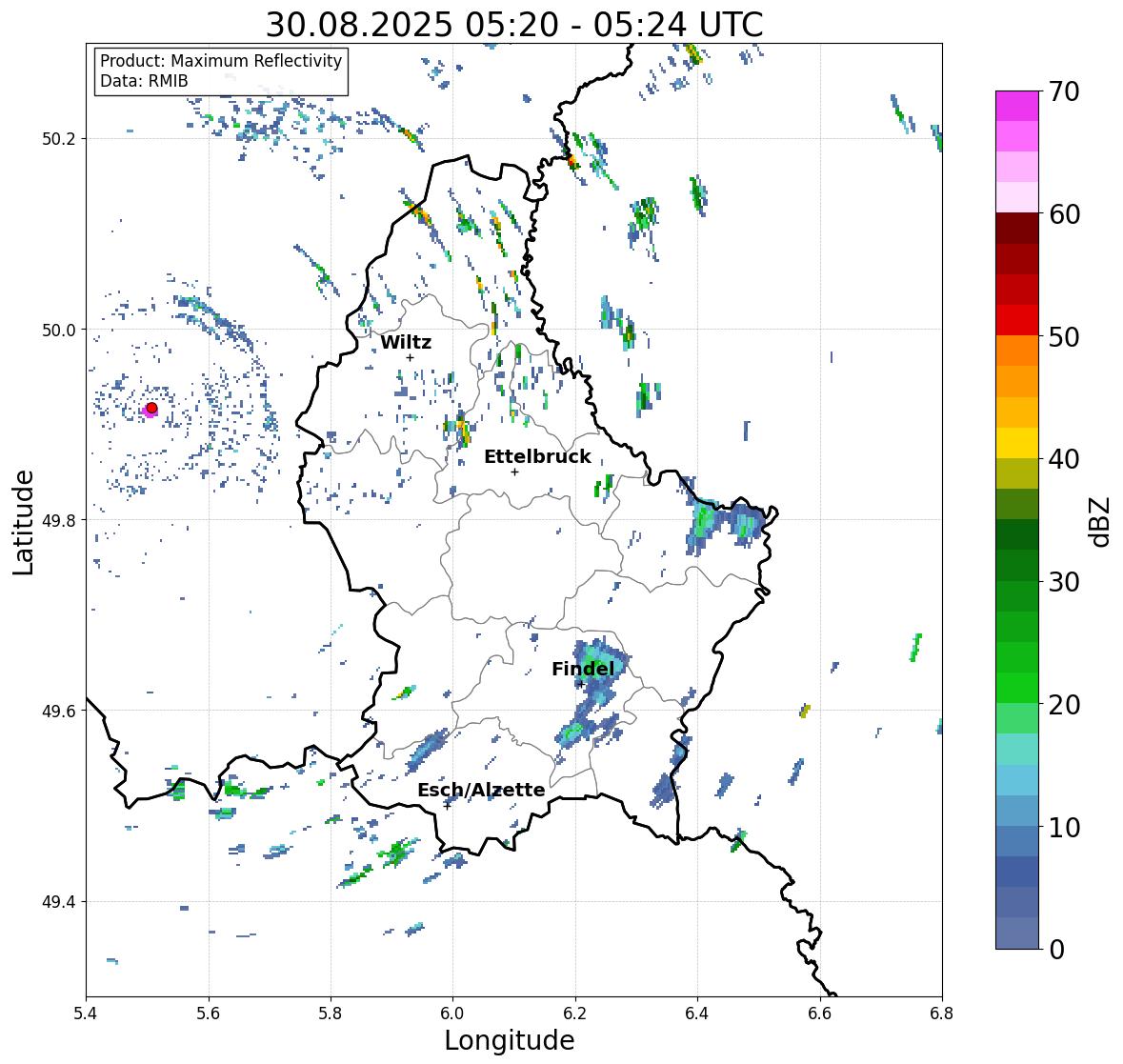
Task: Click the Findel station label
Action: [x=583, y=669]
